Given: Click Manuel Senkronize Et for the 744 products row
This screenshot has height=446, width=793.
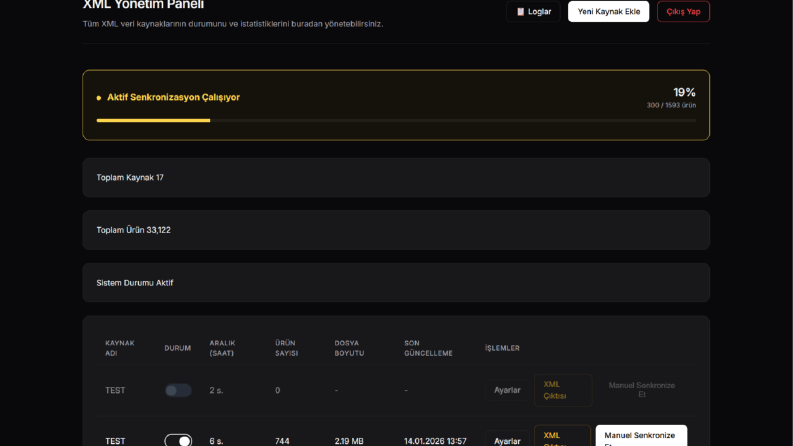Looking at the screenshot, I should pos(641,436).
